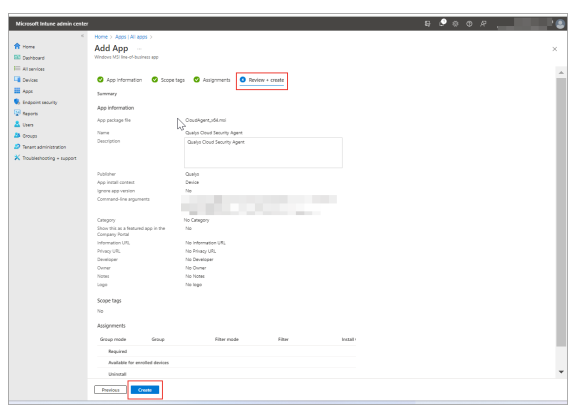Open the Dashboard sidebar icon
Image resolution: width=576 pixels, height=411 pixels.
(17, 57)
